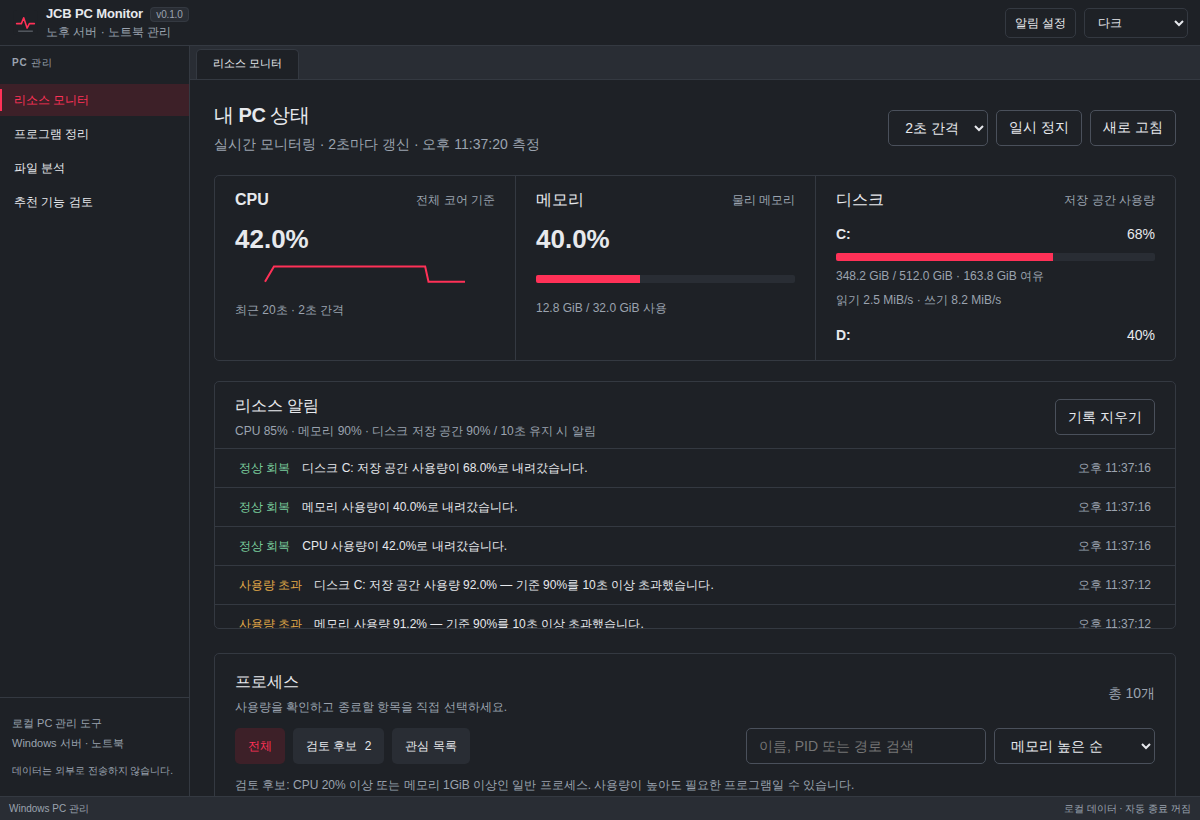Select the 디스크 C: 92.0% 사용량 초과 alert
The height and width of the screenshot is (820, 1200).
point(695,585)
